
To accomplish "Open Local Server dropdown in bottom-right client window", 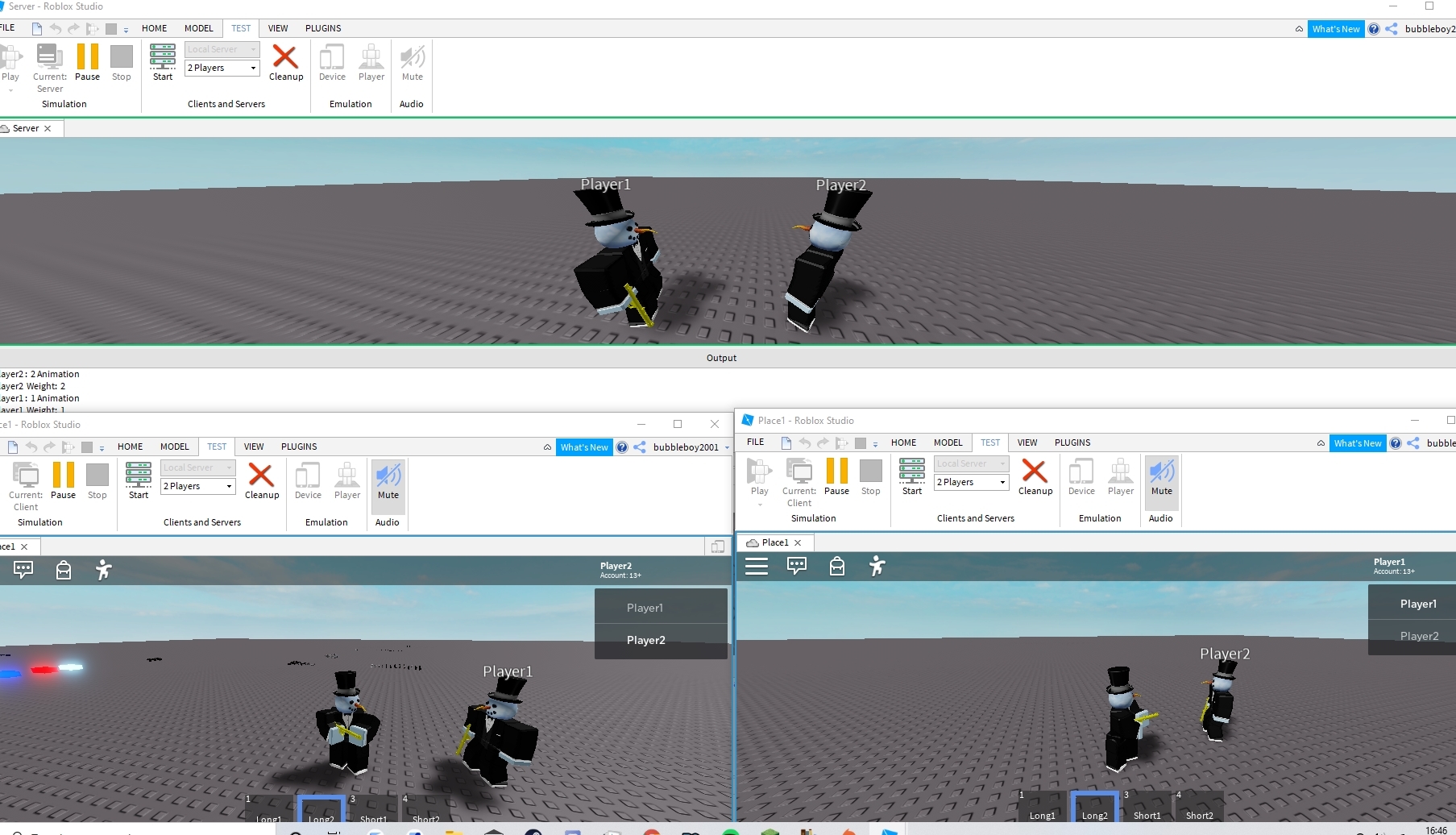I will click(x=972, y=463).
